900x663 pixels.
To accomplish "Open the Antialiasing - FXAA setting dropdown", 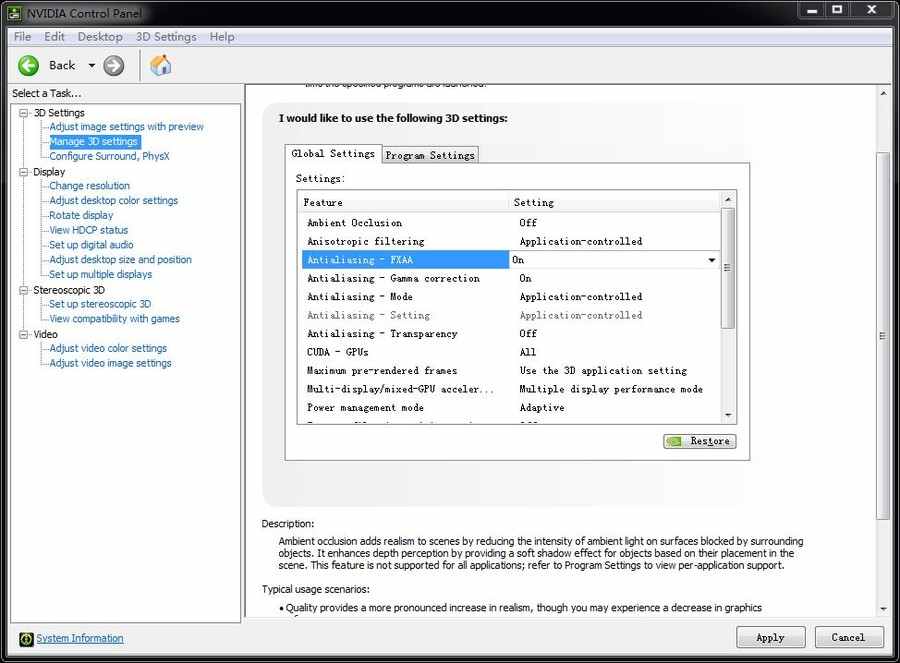I will pos(712,260).
